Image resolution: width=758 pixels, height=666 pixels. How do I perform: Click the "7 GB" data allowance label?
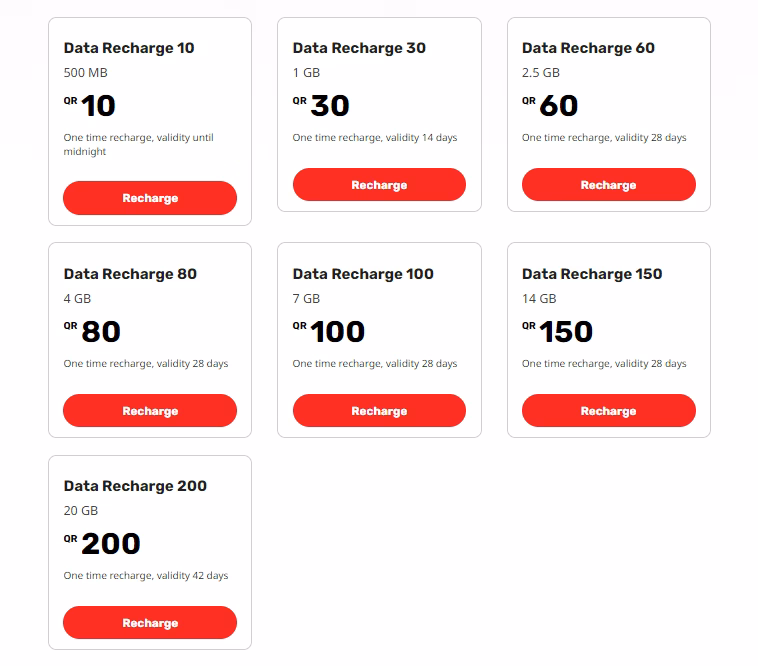pyautogui.click(x=306, y=298)
